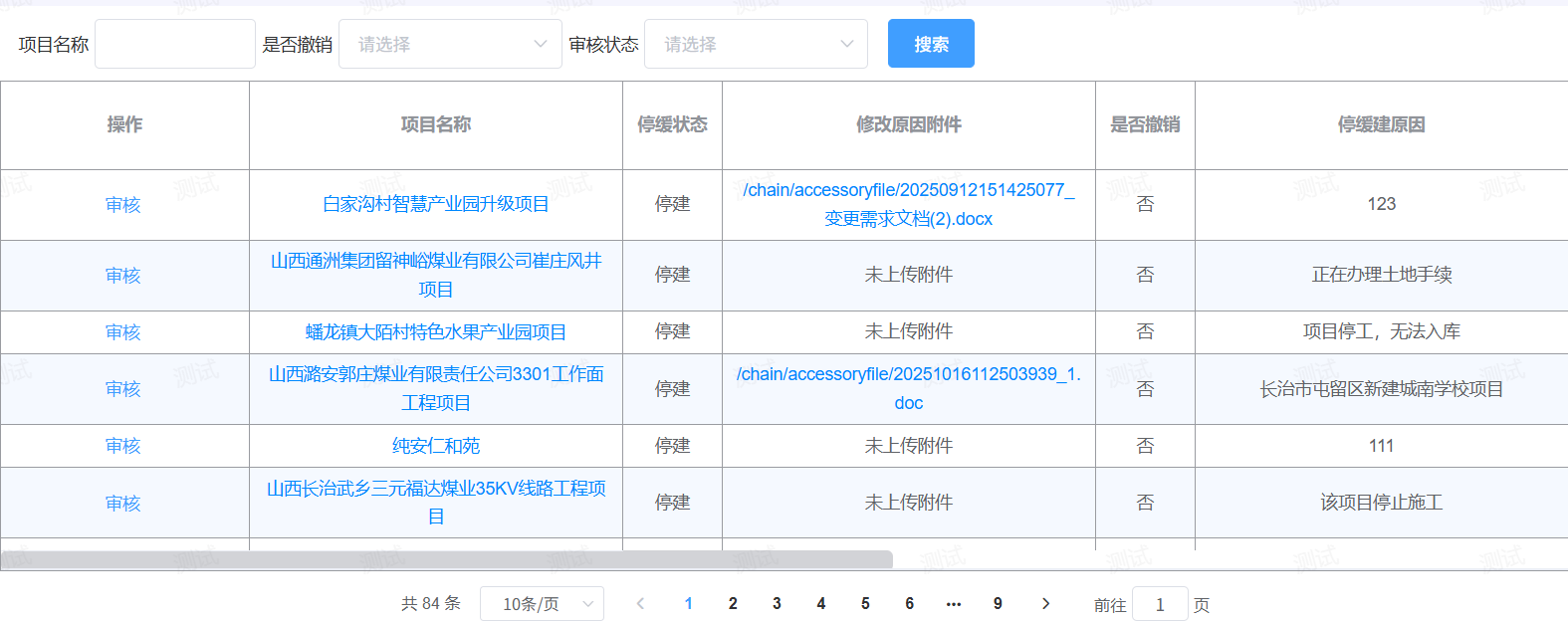Jump to page 9 in pagination
Image resolution: width=1568 pixels, height=622 pixels.
coord(998,603)
